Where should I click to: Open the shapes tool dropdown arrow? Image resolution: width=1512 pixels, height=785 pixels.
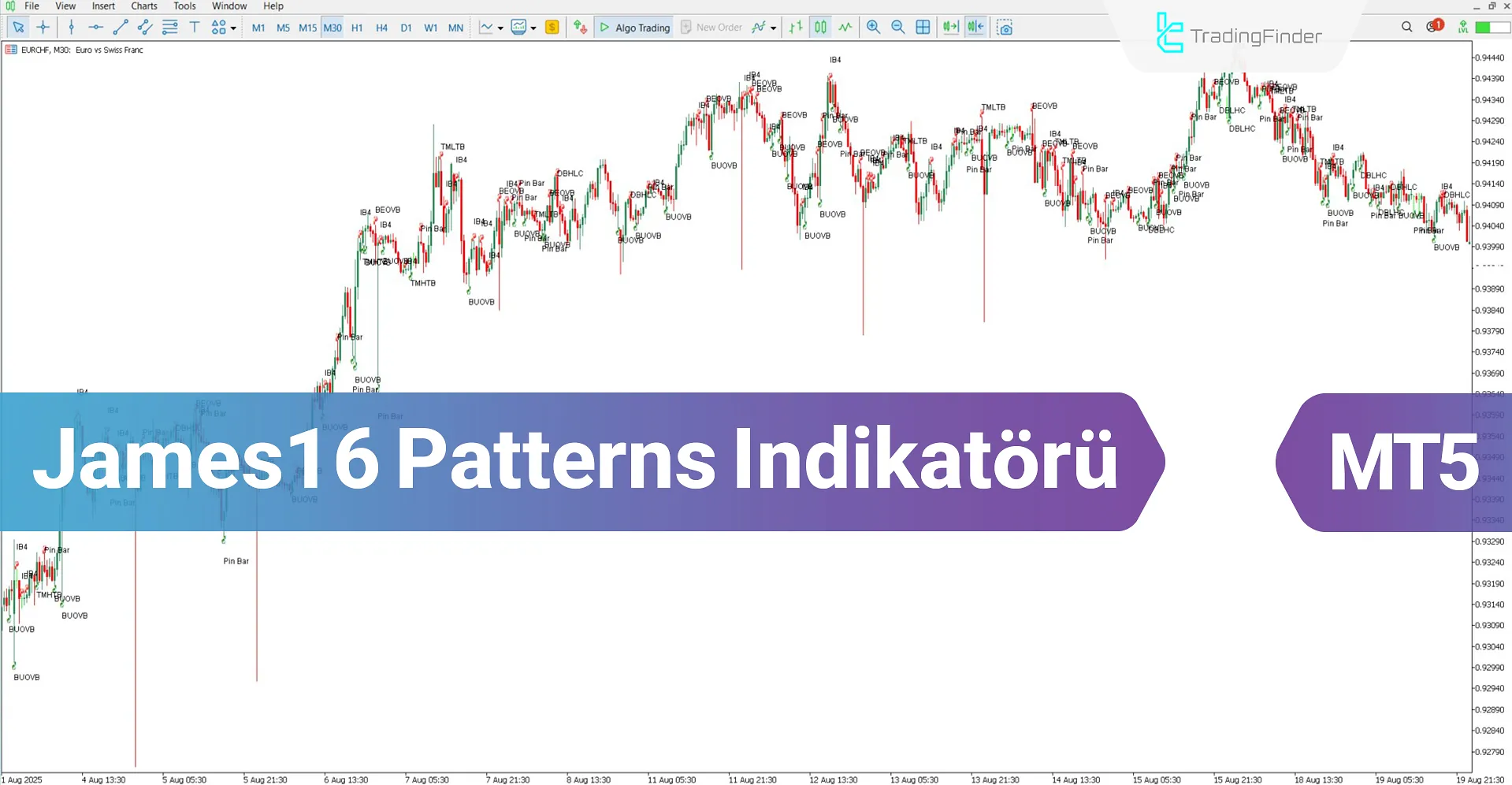pyautogui.click(x=233, y=27)
